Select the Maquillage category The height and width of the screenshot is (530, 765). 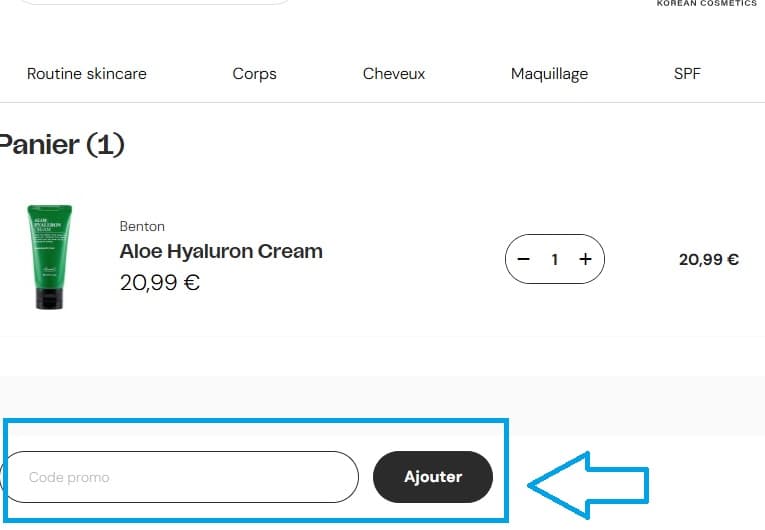coord(549,74)
